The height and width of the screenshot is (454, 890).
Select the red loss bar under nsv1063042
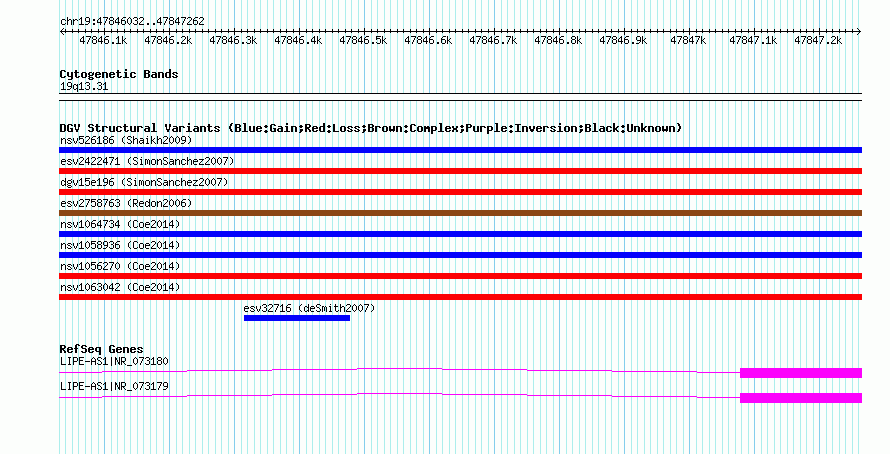point(460,297)
